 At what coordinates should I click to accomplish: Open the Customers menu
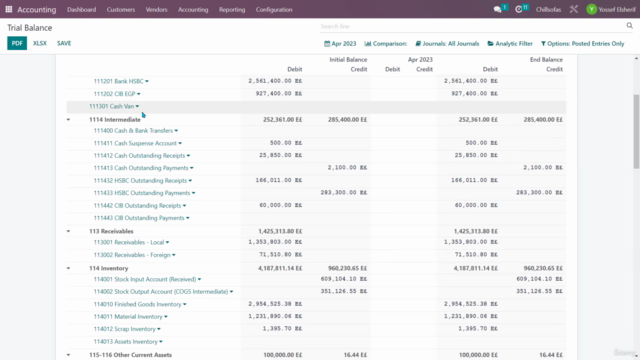121,9
